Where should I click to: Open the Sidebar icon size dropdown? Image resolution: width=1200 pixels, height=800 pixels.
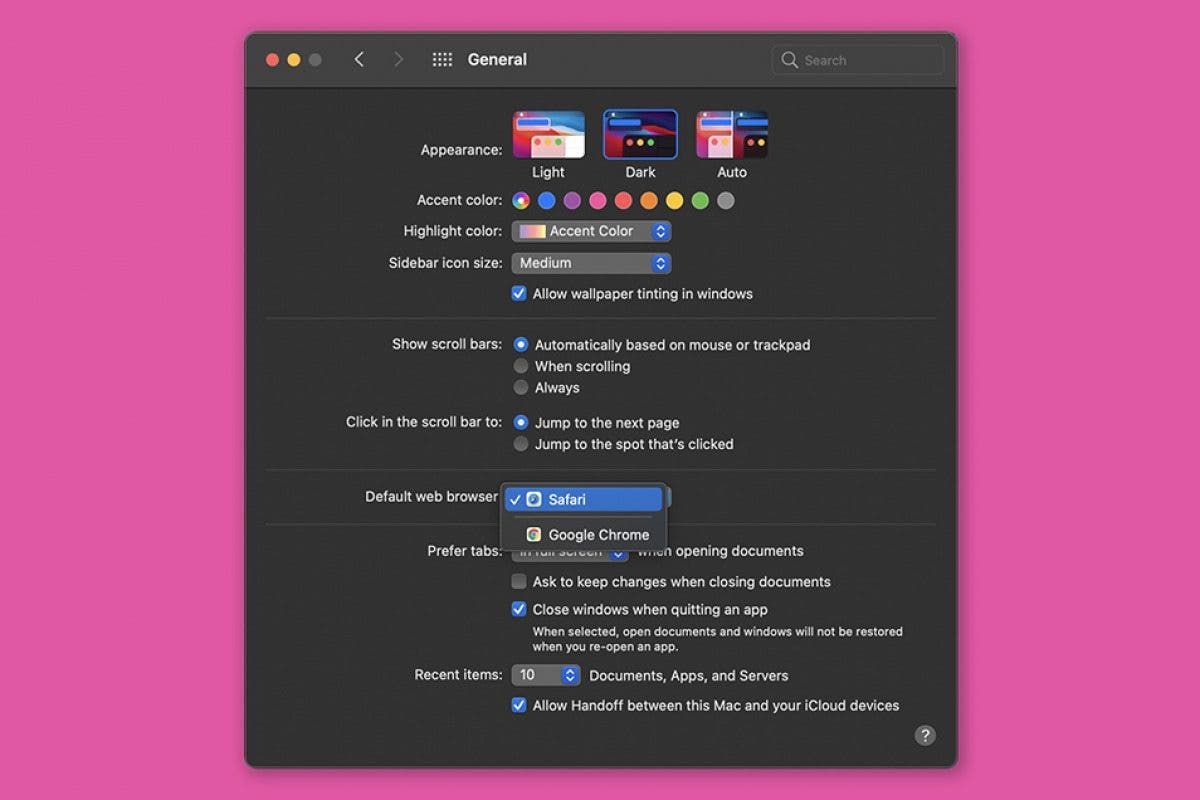[591, 263]
